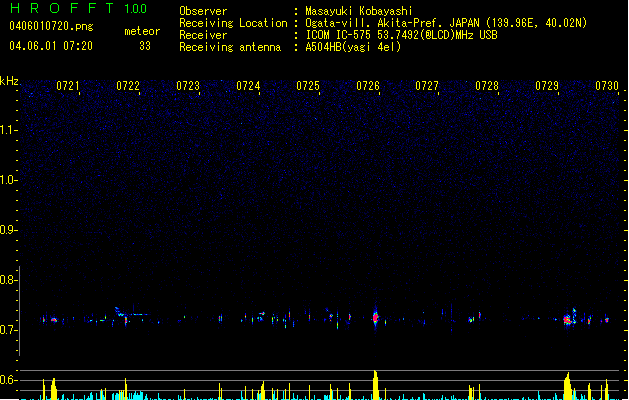
Task: Click the 0.7 kHz axis label
Action: point(8,330)
